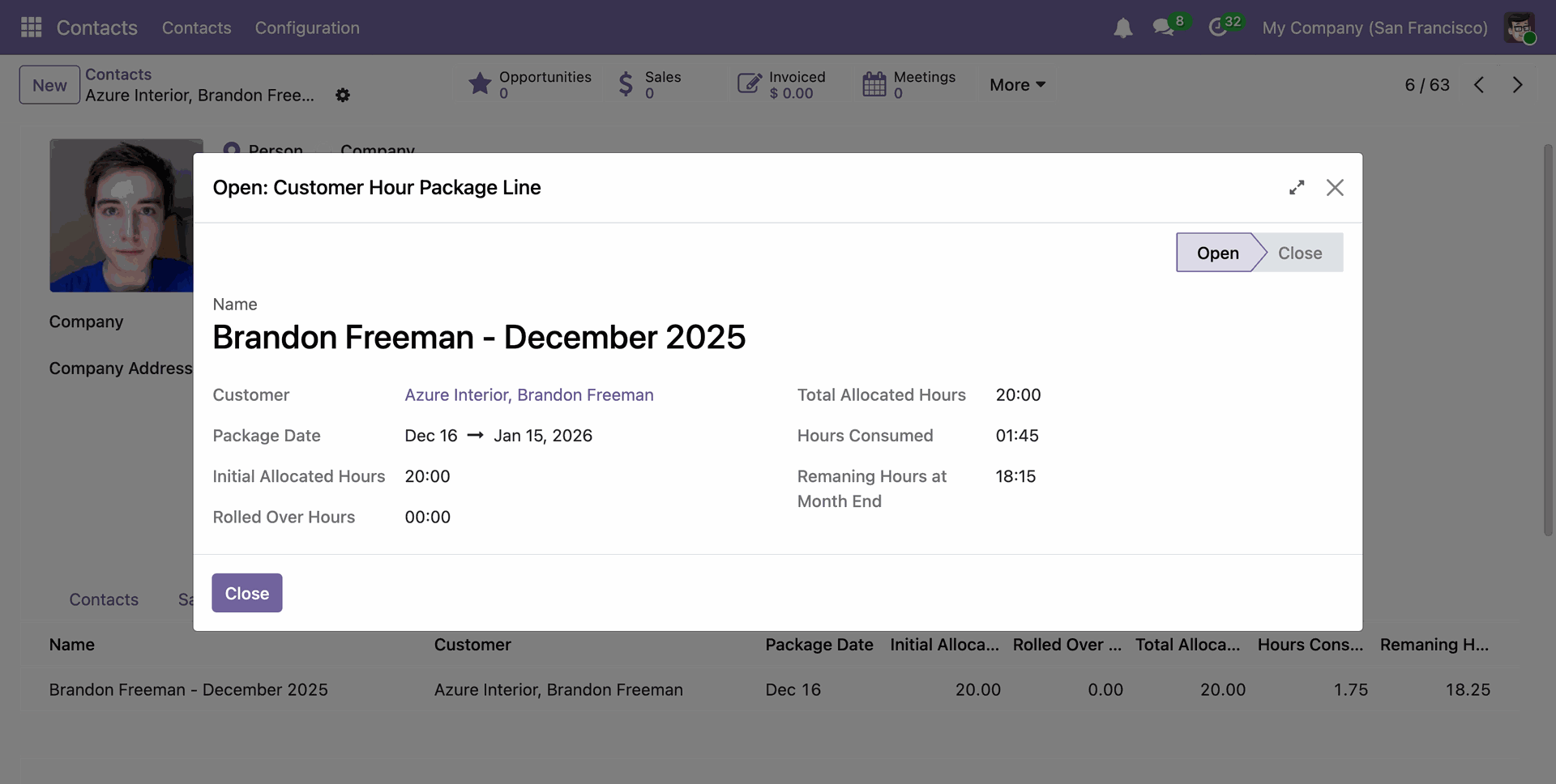This screenshot has width=1556, height=784.
Task: Open the Azure Interior, Brandon Freeman customer link
Action: coord(529,395)
